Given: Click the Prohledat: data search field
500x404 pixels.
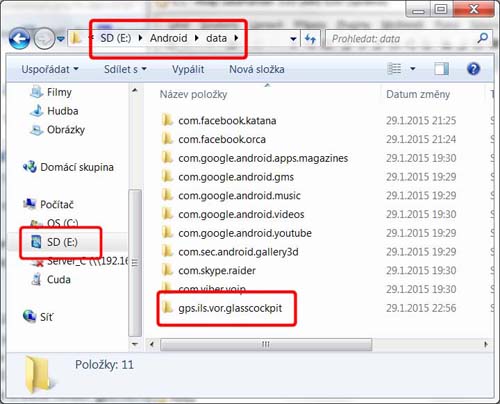Looking at the screenshot, I should pyautogui.click(x=402, y=39).
